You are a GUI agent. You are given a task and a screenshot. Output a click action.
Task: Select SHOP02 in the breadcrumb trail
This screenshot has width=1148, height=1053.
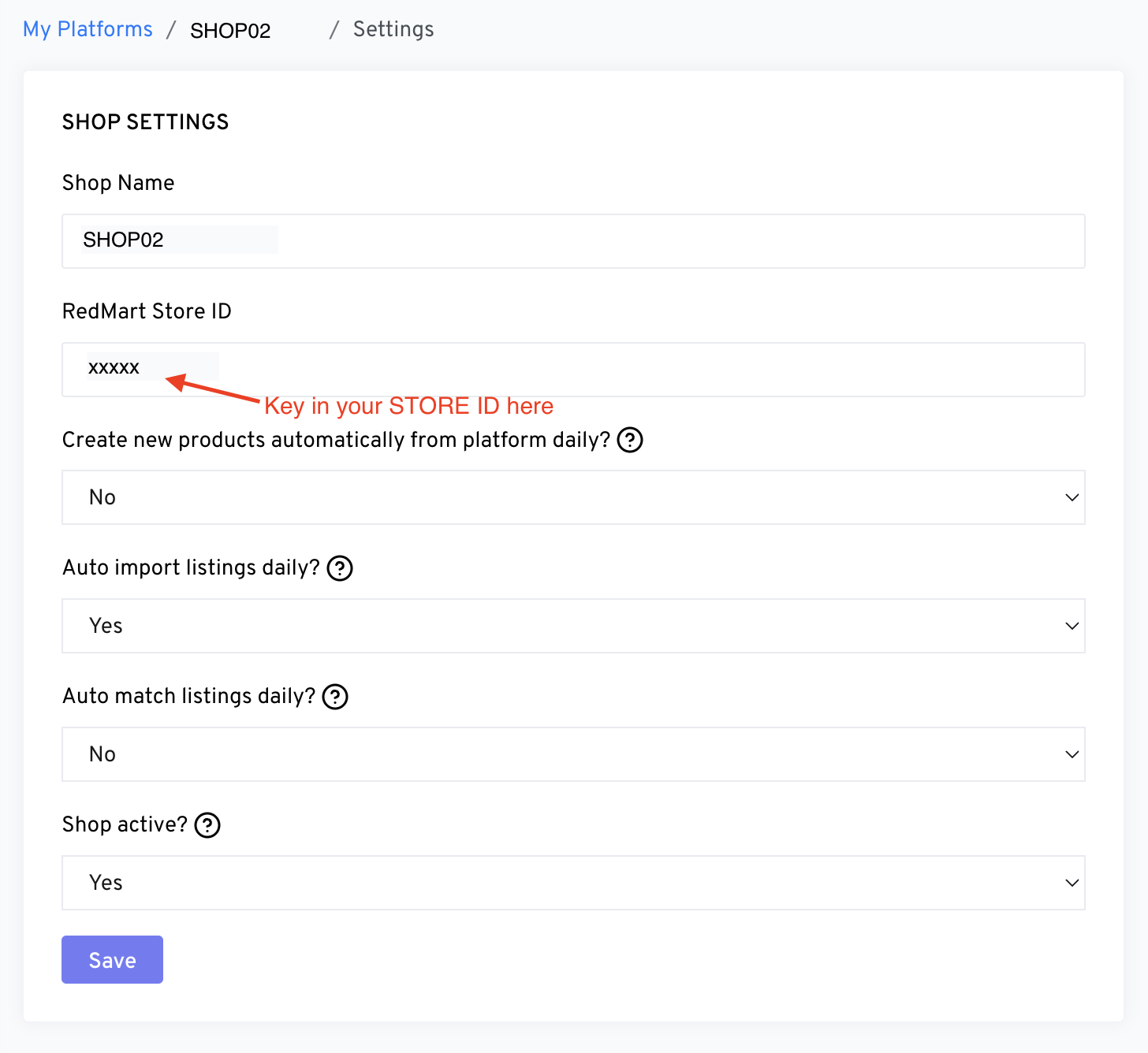(230, 31)
